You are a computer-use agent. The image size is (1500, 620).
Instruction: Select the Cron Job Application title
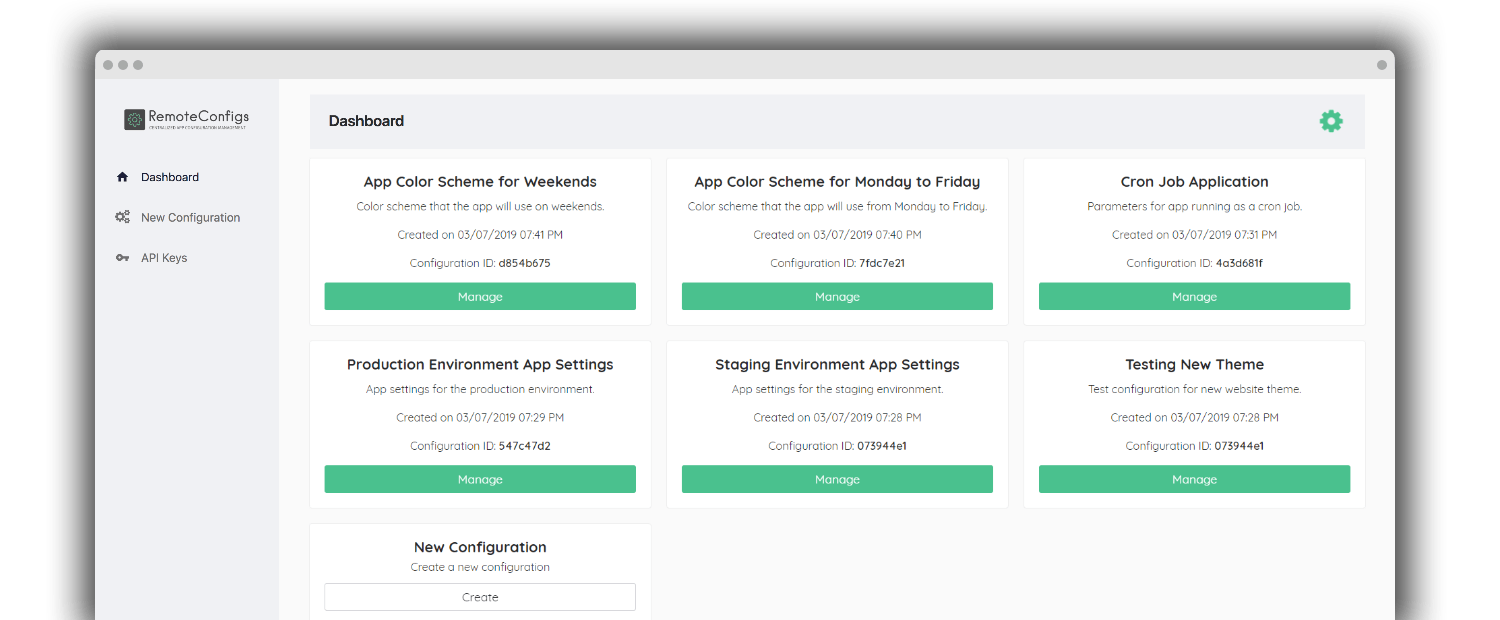pyautogui.click(x=1194, y=182)
